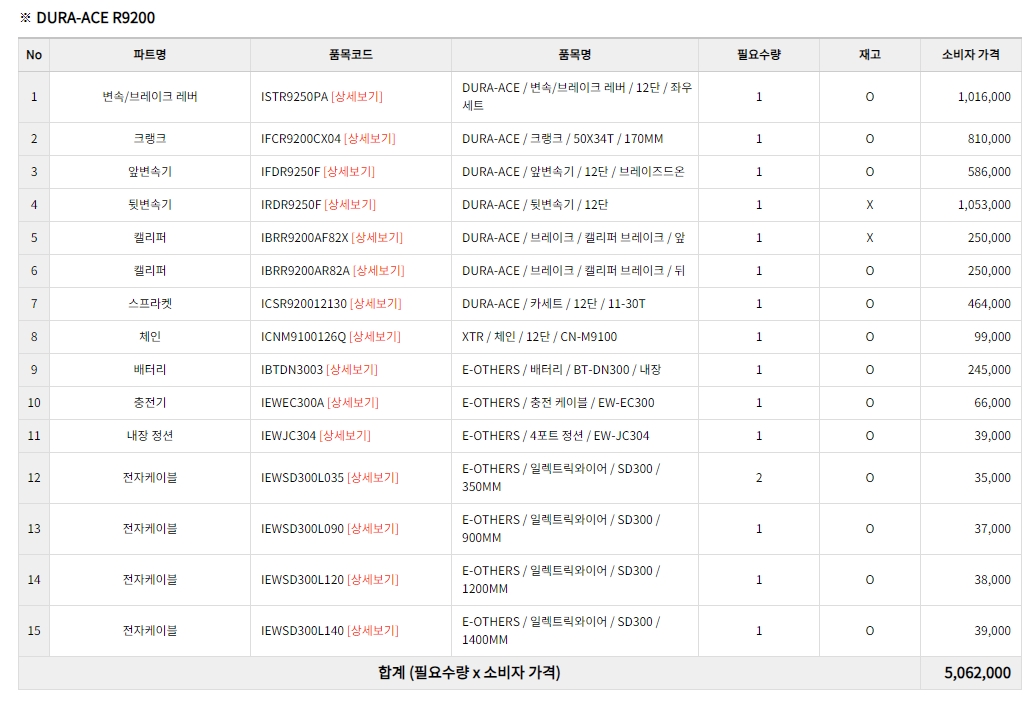Click price 1,016,000

(984, 97)
